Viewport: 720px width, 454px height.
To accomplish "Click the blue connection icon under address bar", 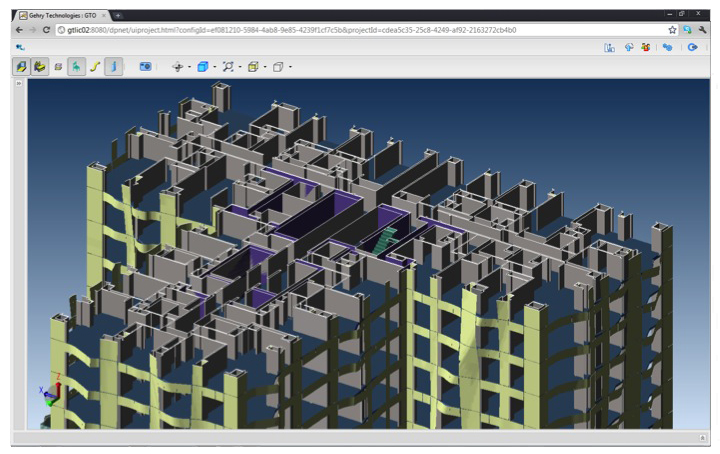I will [20, 47].
